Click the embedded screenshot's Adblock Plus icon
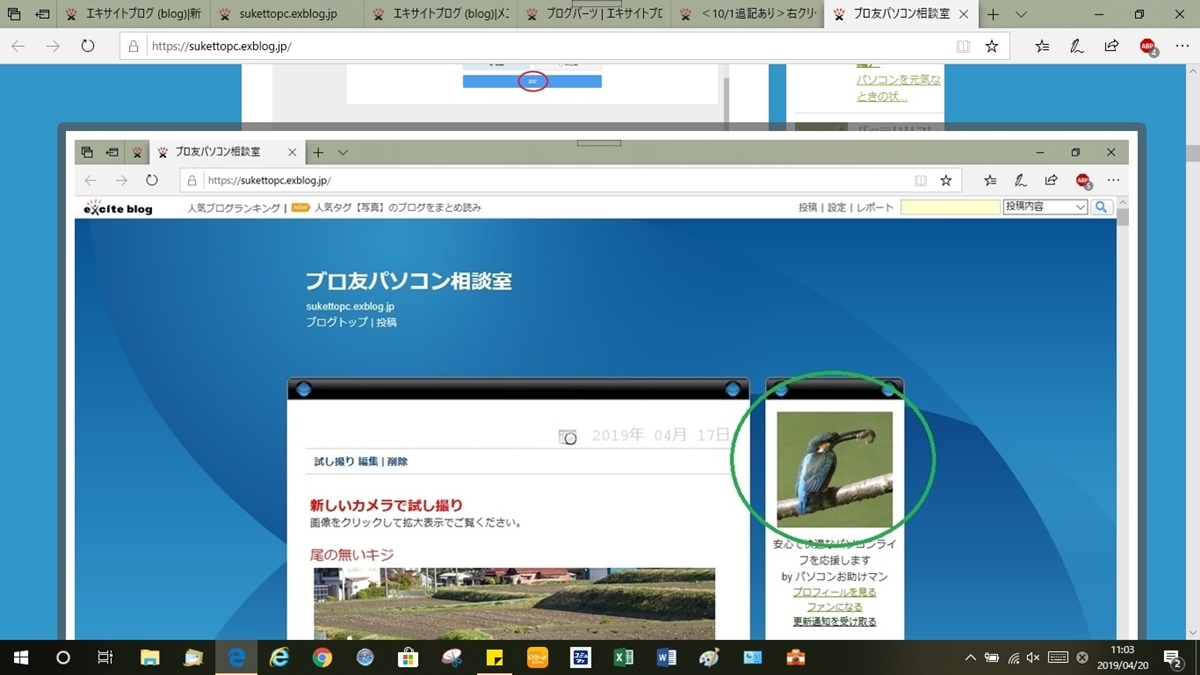 tap(1083, 181)
